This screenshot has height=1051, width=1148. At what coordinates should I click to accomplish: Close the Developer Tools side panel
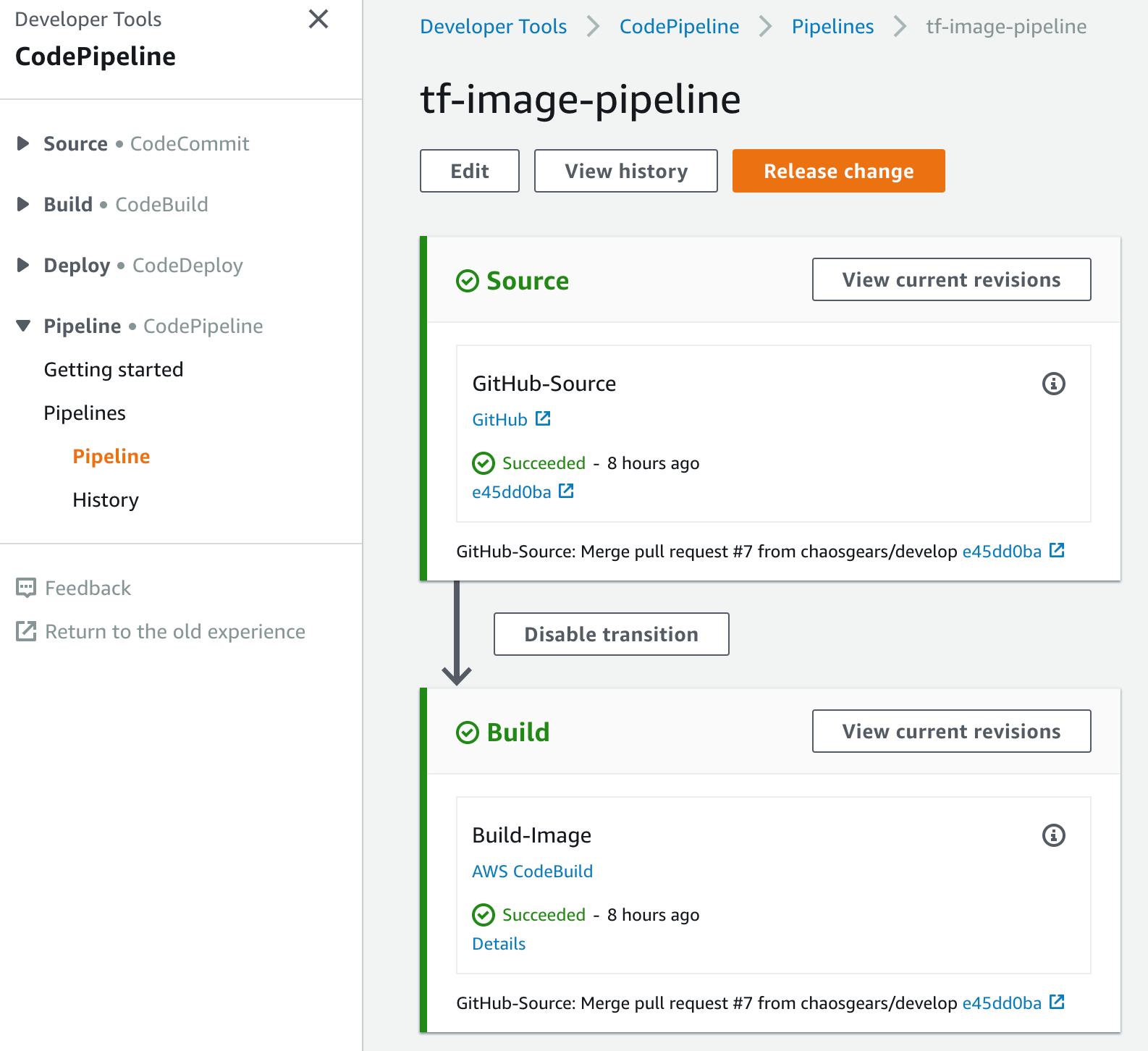click(318, 19)
